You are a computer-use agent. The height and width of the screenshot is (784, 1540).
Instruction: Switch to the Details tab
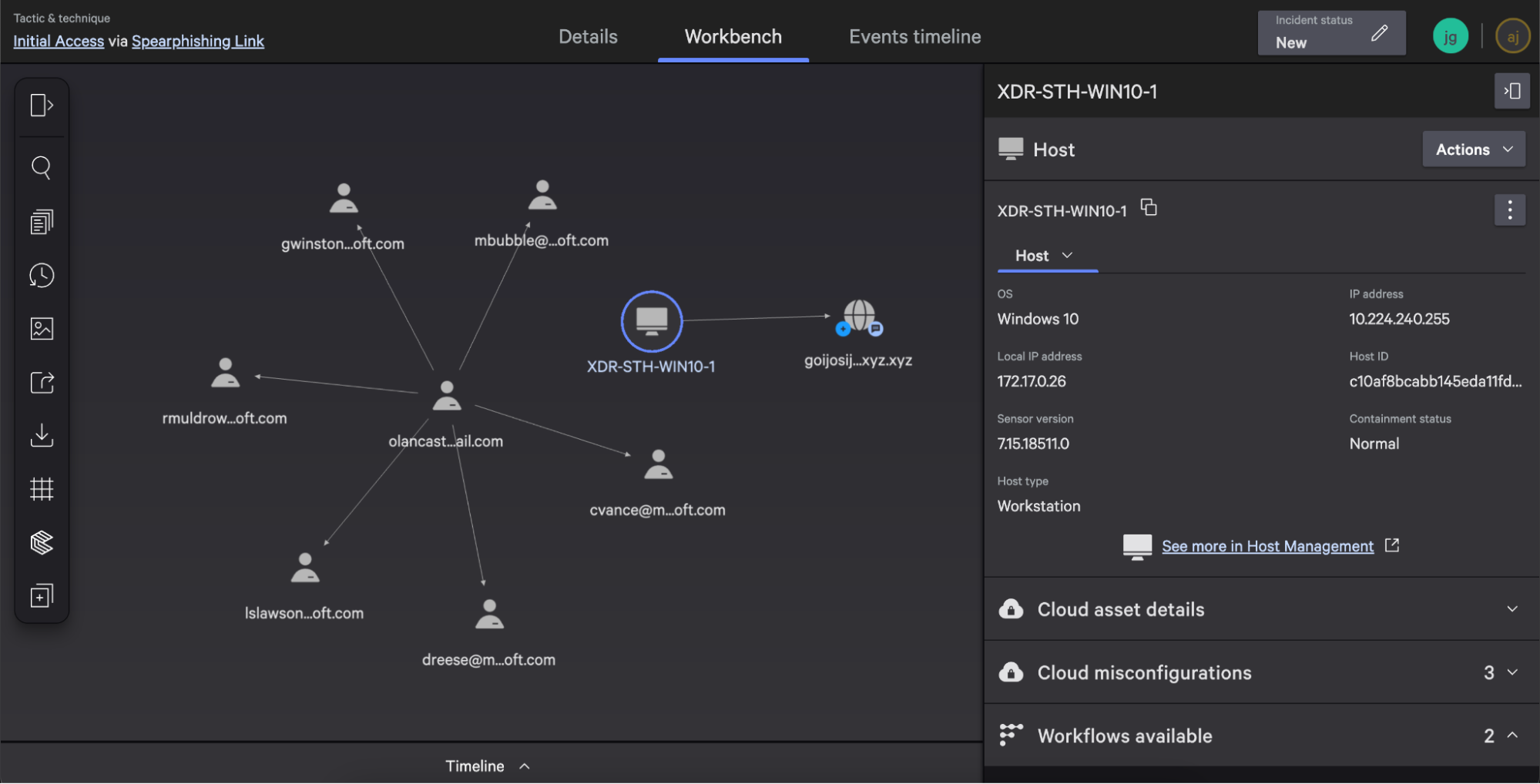tap(588, 37)
